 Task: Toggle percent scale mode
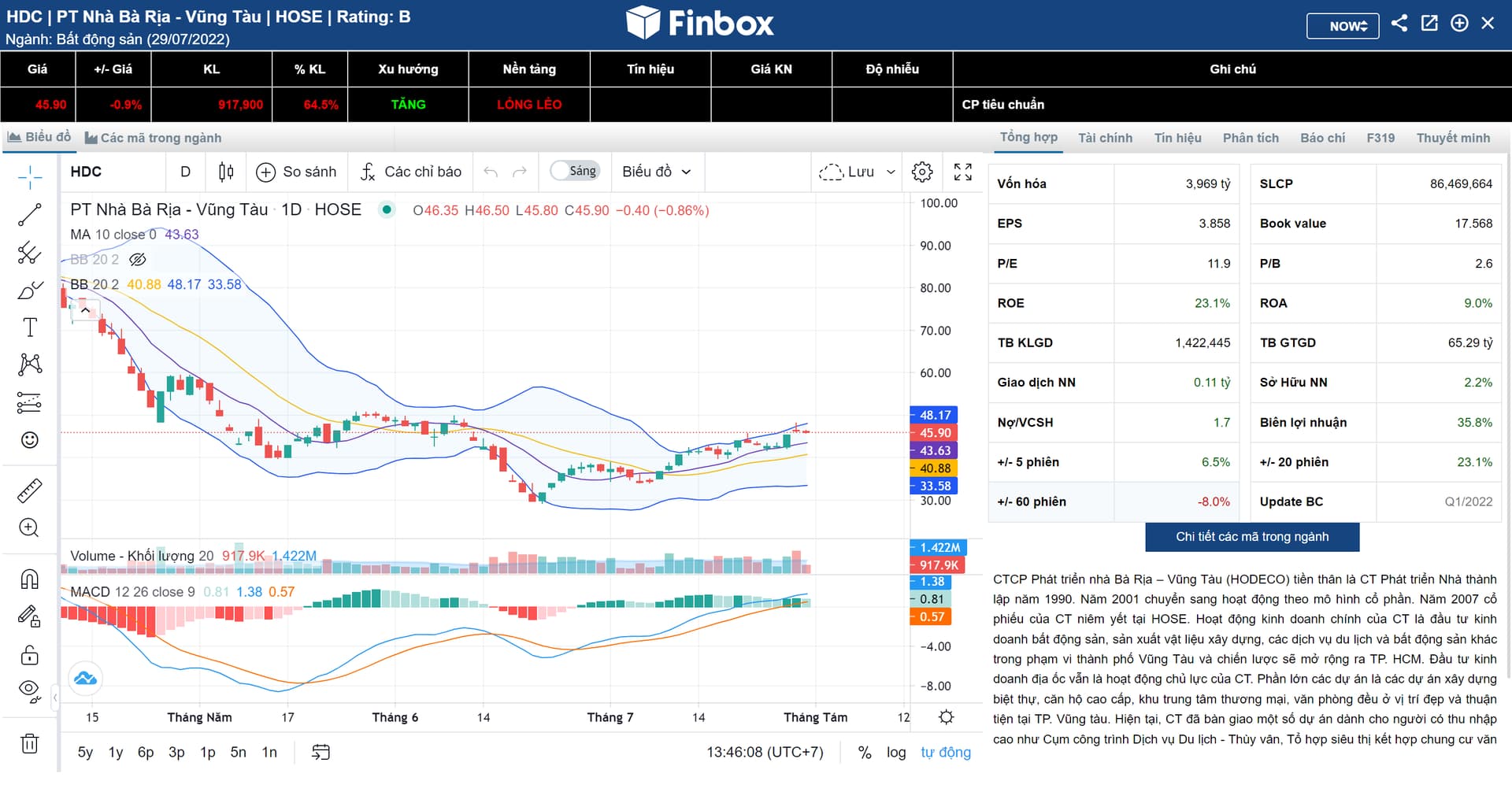865,753
